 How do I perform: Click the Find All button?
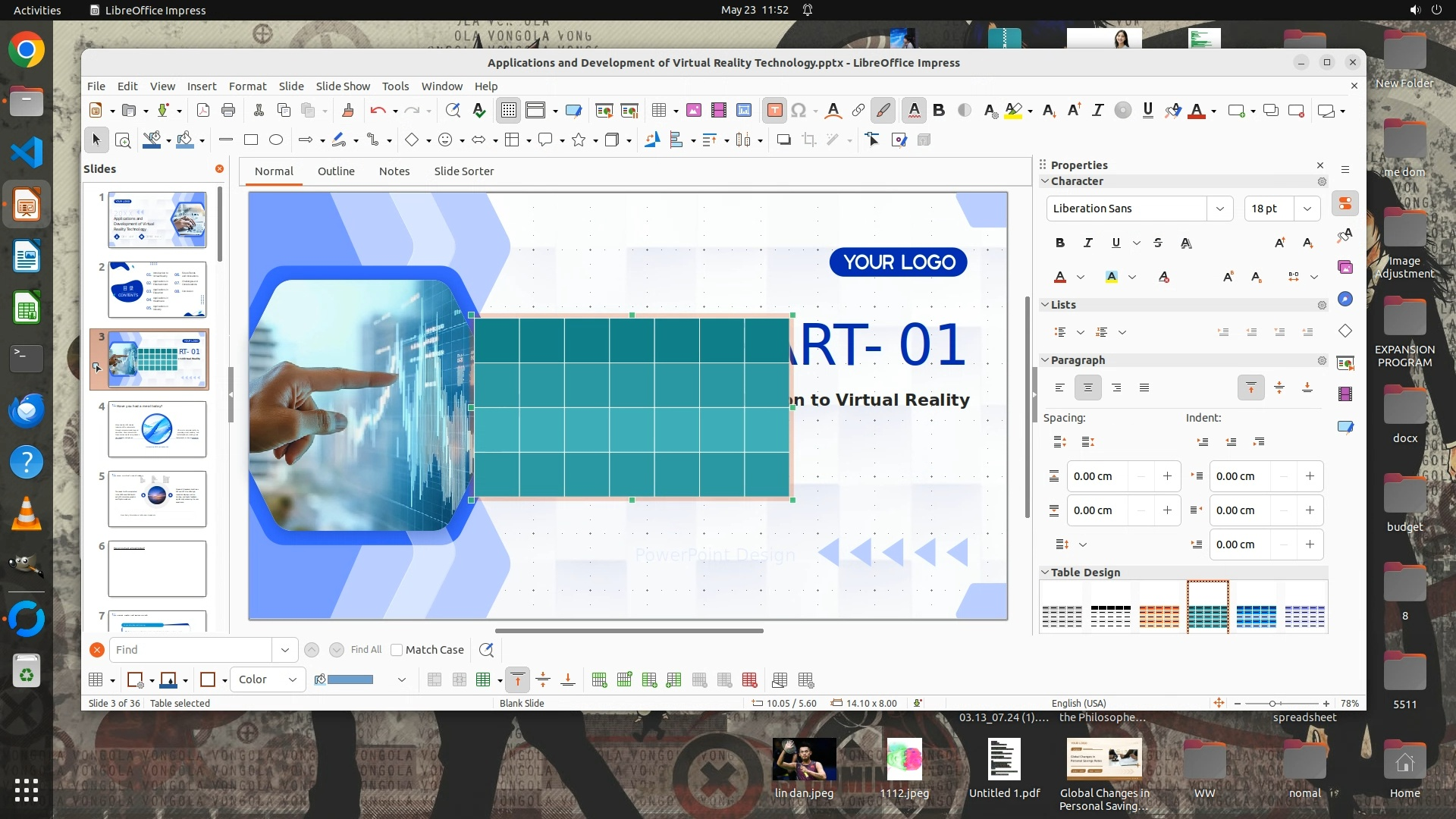tap(366, 650)
